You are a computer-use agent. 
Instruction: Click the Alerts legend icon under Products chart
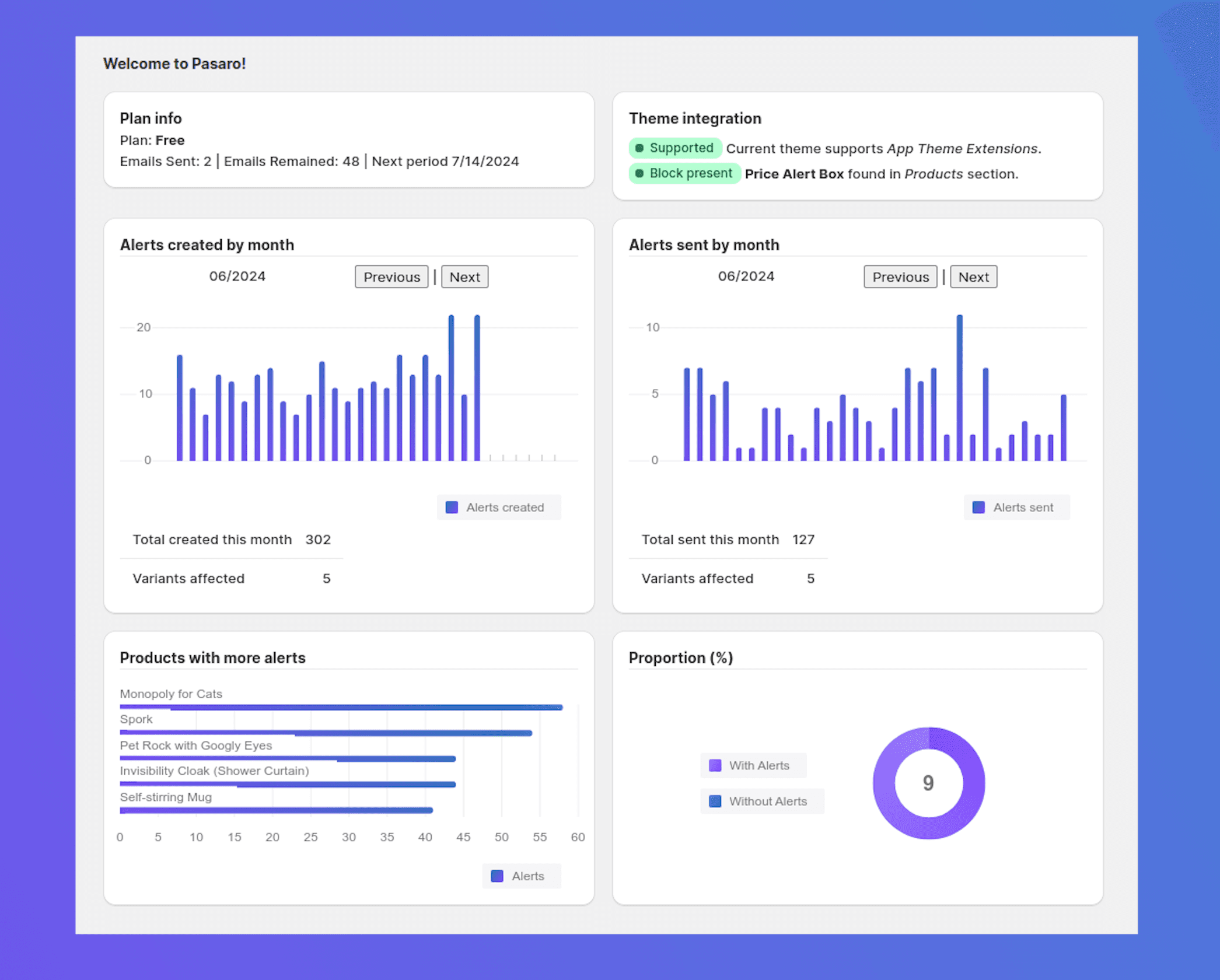(x=497, y=876)
